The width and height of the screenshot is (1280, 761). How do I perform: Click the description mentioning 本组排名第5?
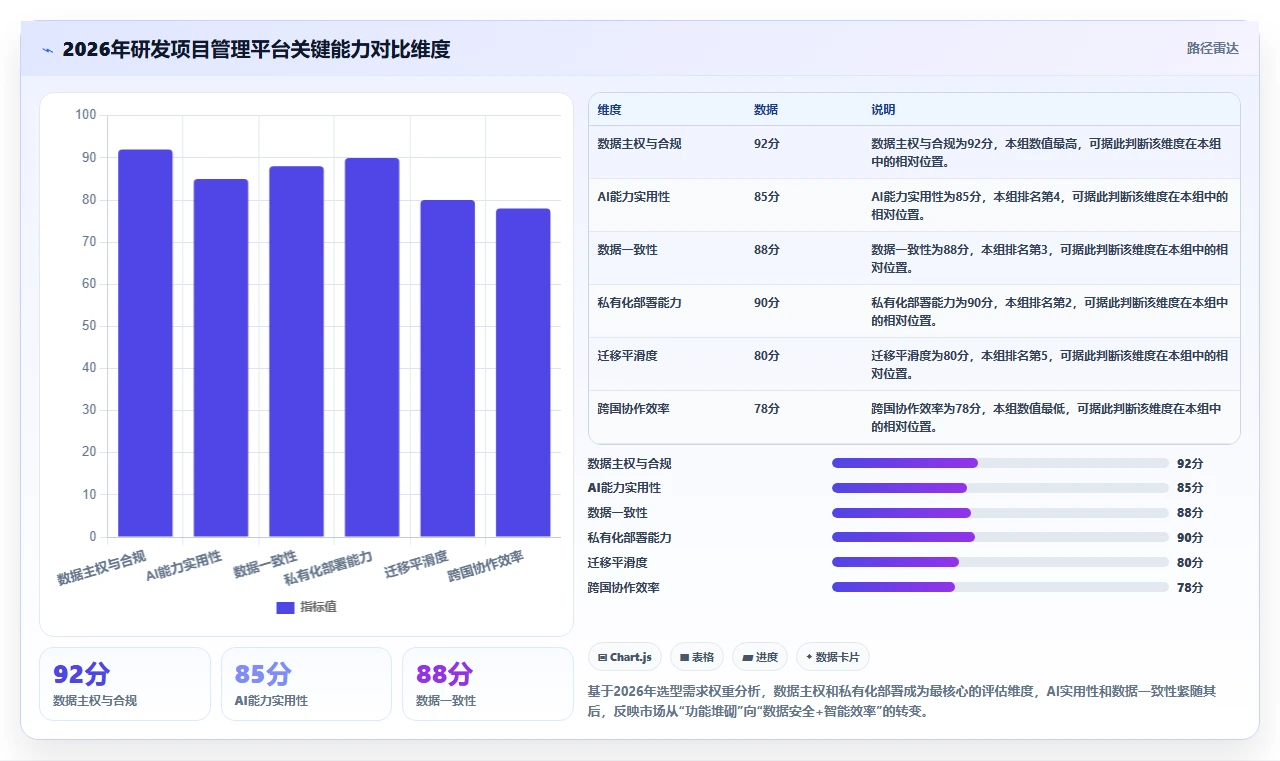1050,365
